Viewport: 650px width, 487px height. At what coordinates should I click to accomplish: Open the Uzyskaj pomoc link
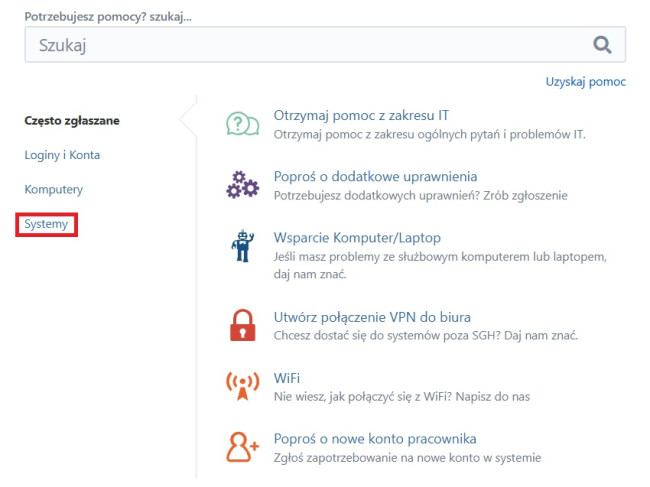(585, 82)
